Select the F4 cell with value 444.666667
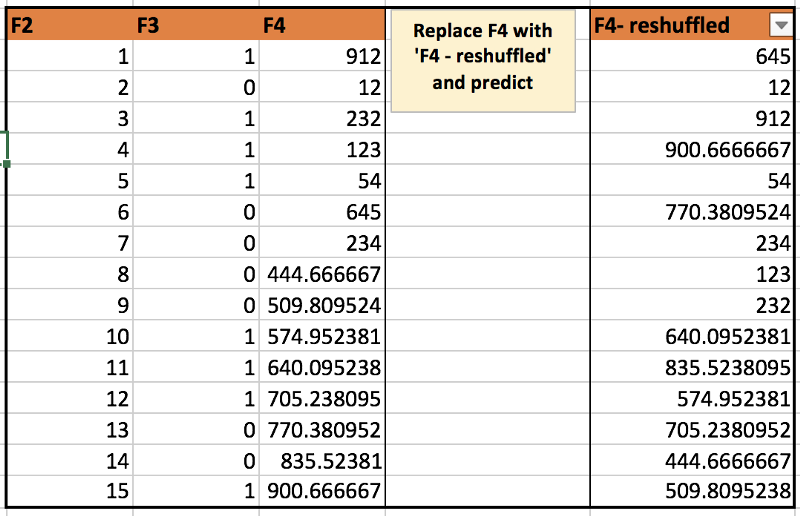 [x=322, y=274]
